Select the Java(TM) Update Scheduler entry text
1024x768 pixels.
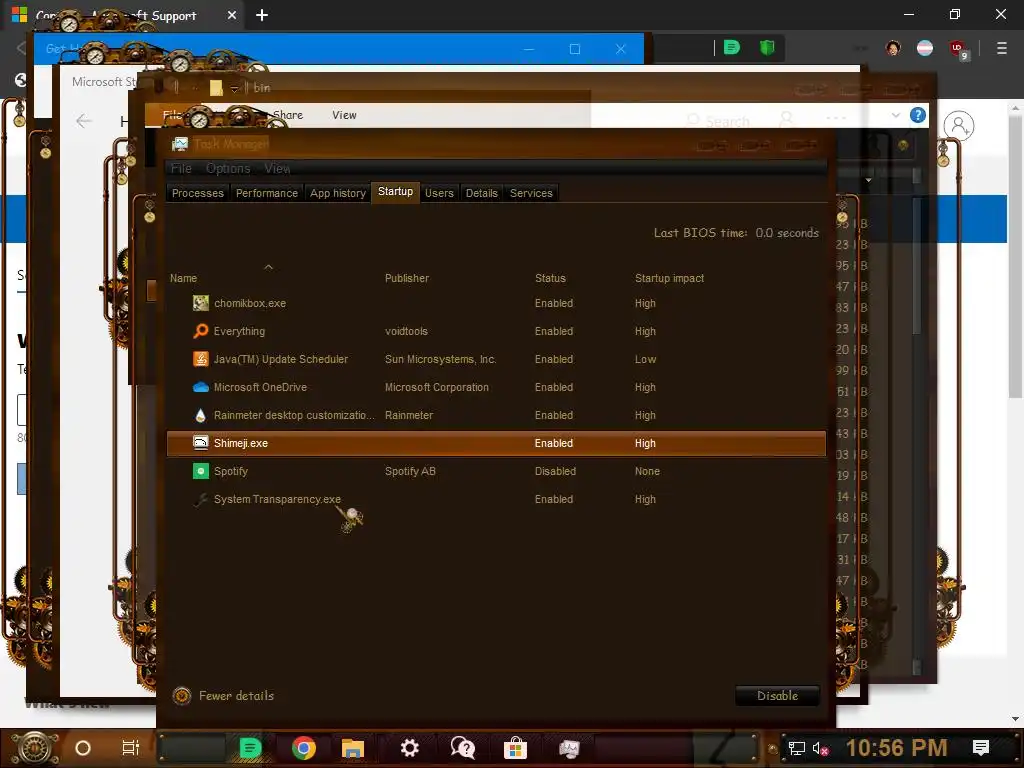click(x=281, y=359)
